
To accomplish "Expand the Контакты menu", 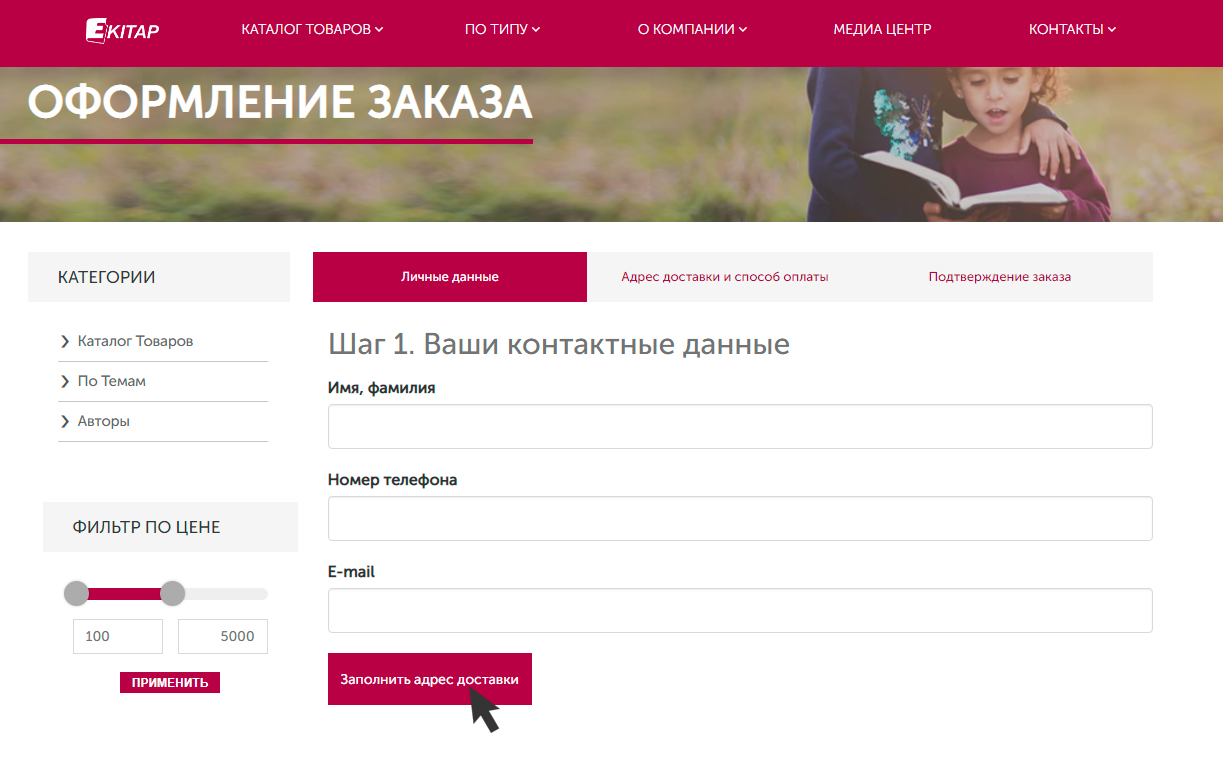I will (1072, 30).
